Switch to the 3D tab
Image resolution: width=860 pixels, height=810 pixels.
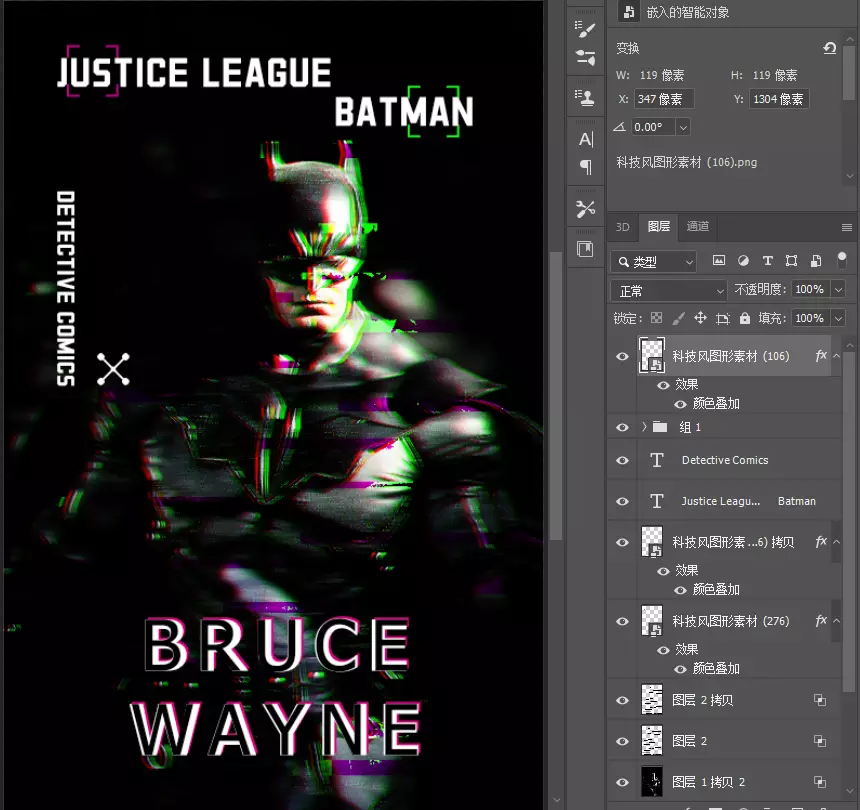622,226
